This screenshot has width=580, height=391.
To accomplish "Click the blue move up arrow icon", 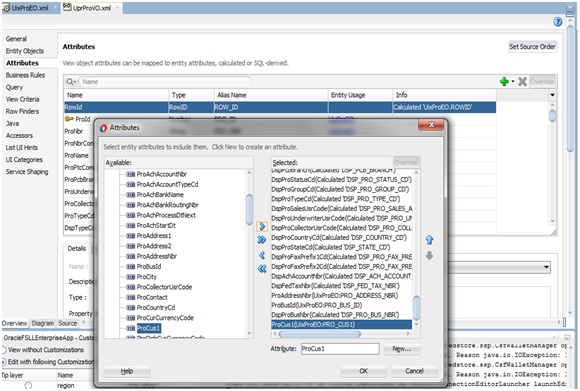I will click(x=429, y=240).
